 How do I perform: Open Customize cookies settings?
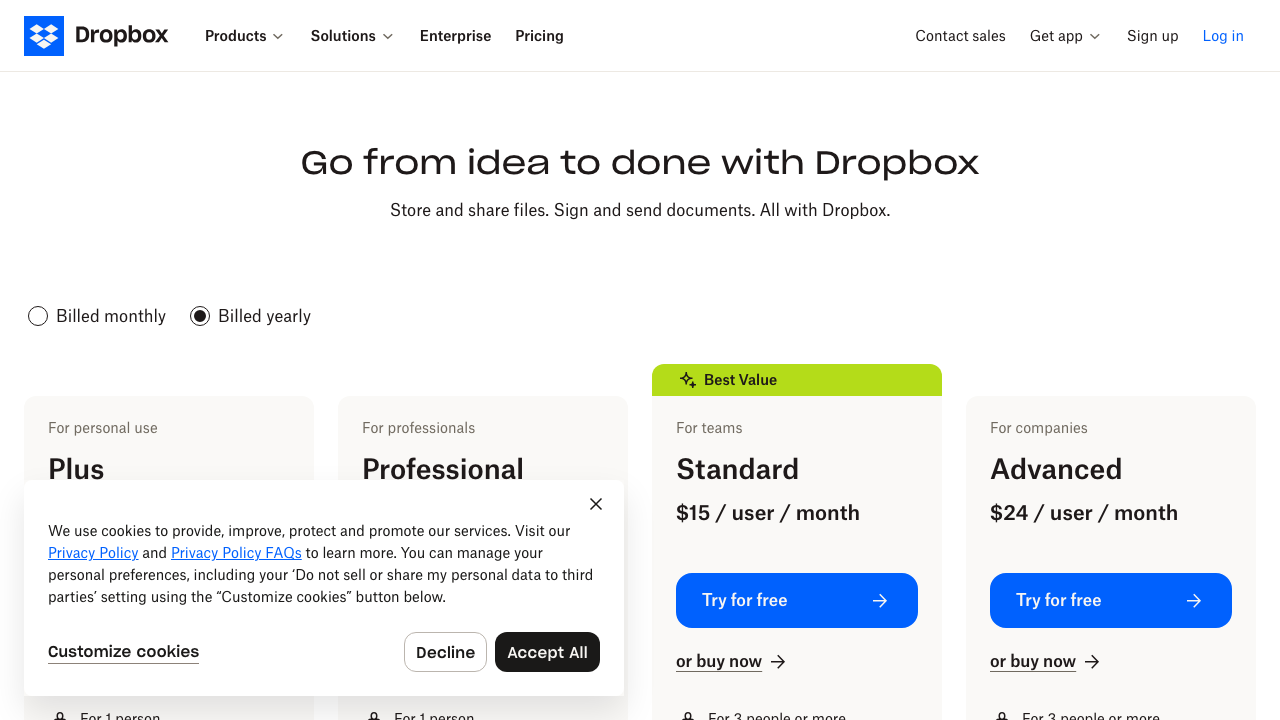tap(123, 652)
